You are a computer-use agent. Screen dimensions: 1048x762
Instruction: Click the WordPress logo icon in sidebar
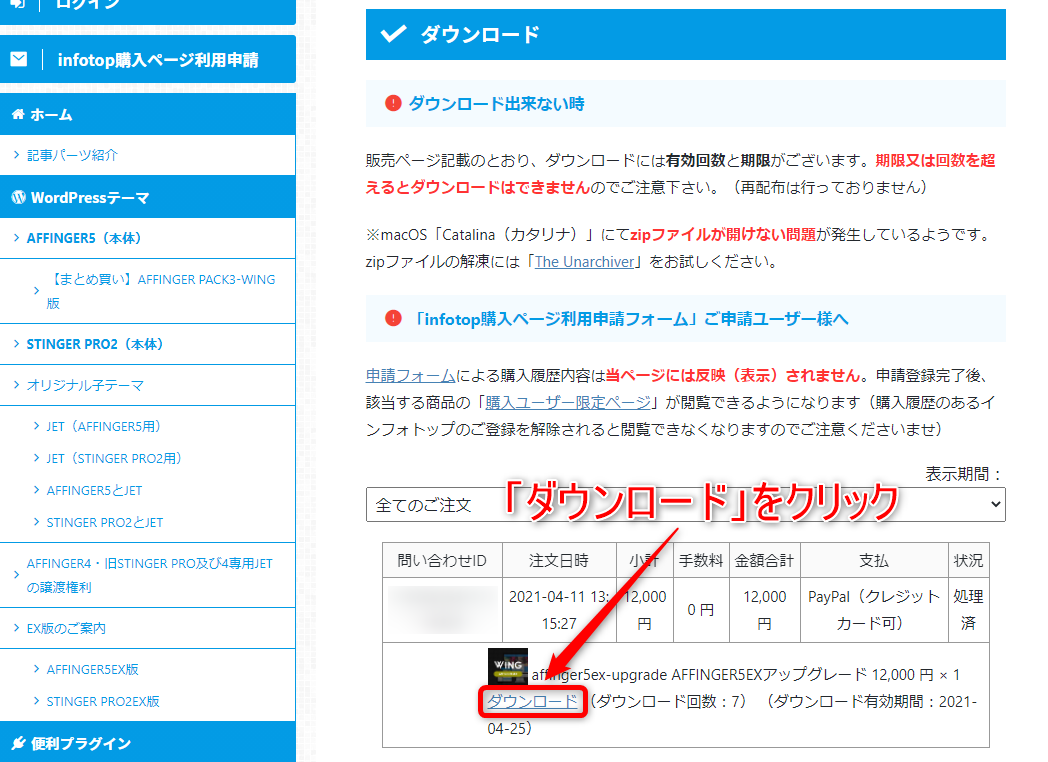pyautogui.click(x=19, y=197)
